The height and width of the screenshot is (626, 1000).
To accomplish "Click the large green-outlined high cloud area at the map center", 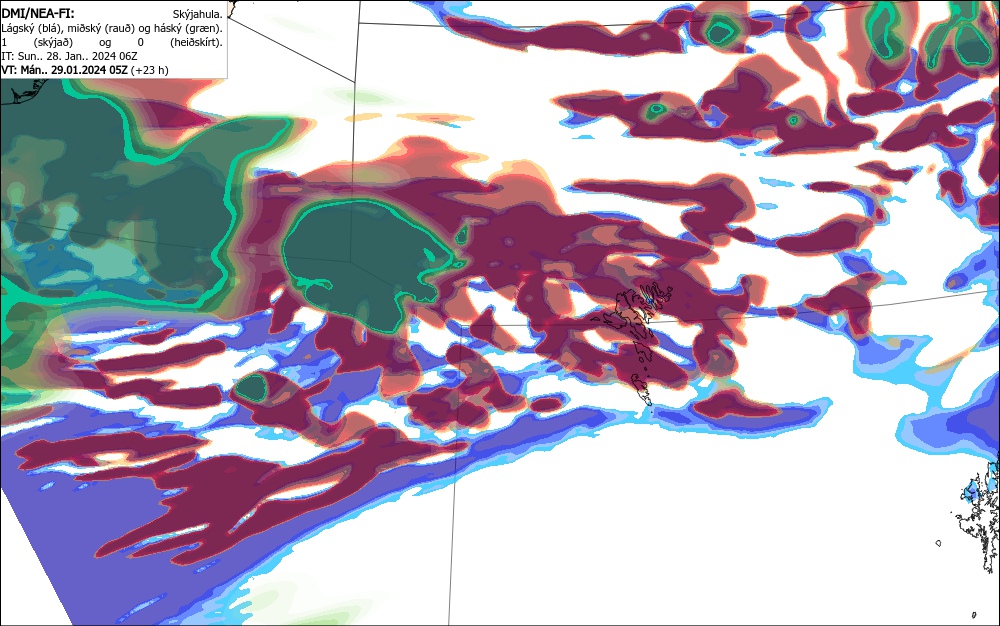I will (370, 265).
